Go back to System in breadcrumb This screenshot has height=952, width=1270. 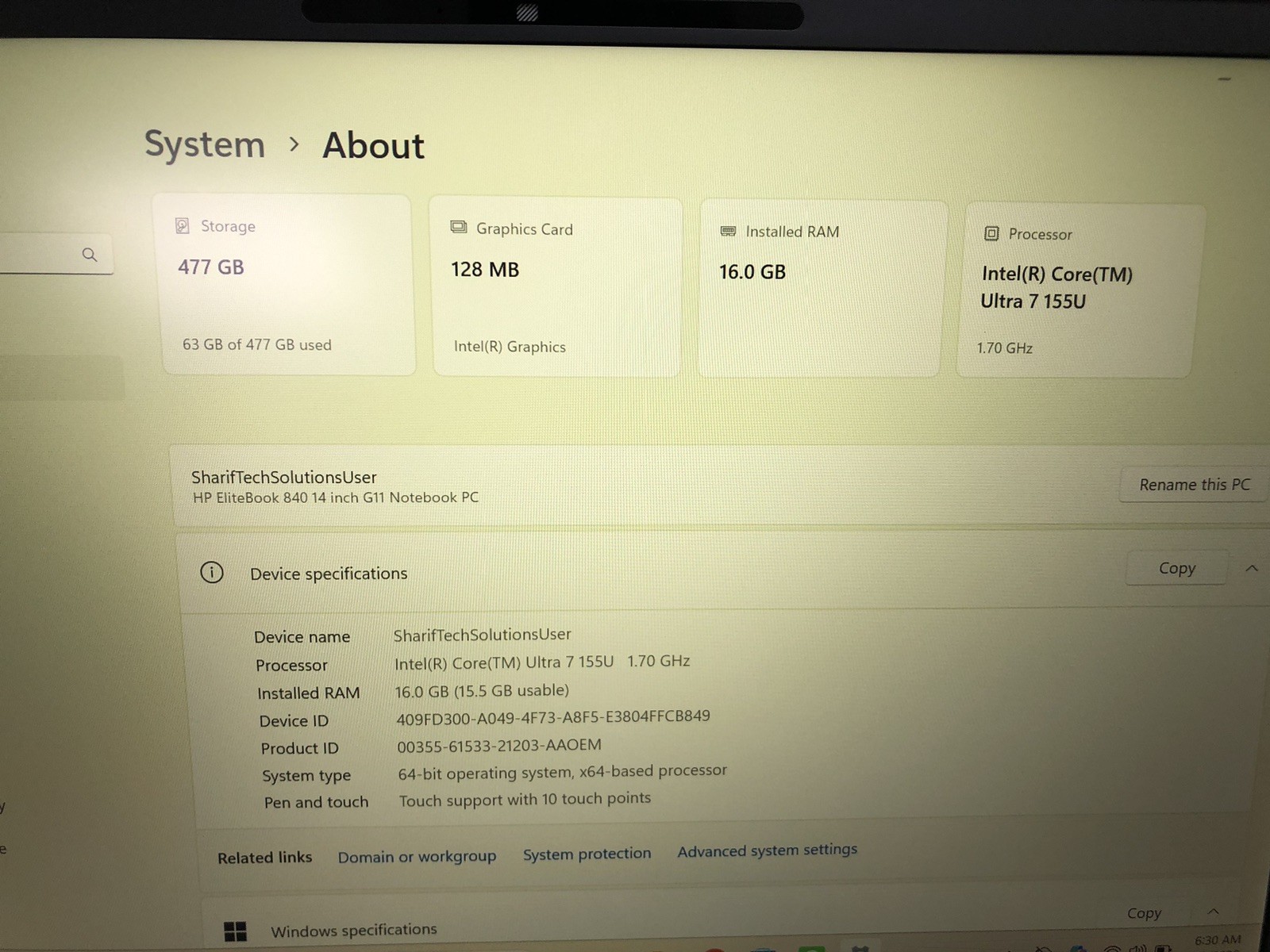click(205, 144)
